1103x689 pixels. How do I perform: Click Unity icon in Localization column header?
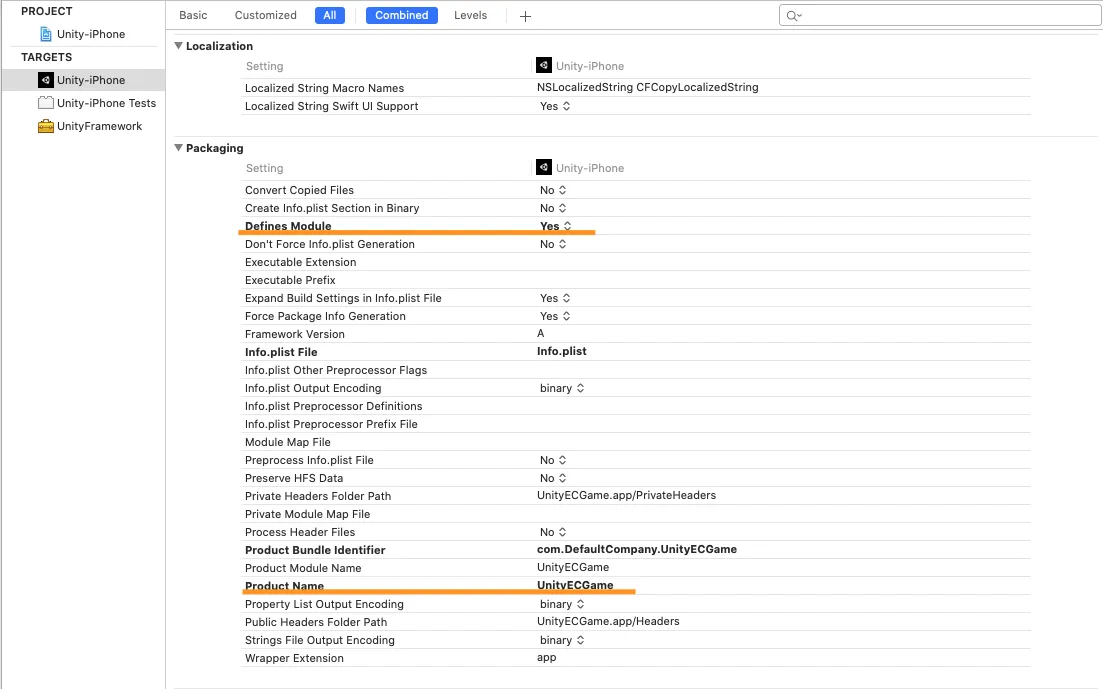pyautogui.click(x=544, y=66)
